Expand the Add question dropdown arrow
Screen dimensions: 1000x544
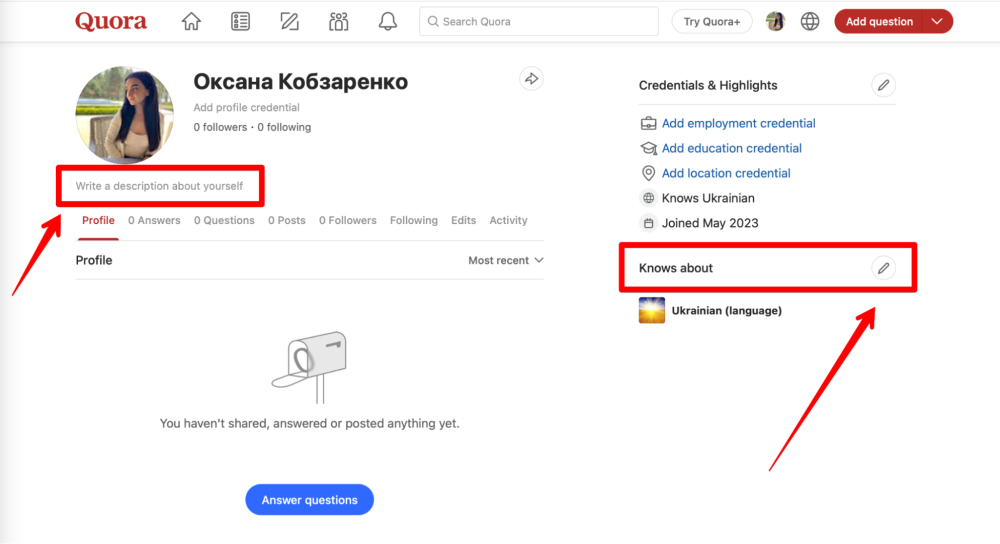pyautogui.click(x=936, y=22)
